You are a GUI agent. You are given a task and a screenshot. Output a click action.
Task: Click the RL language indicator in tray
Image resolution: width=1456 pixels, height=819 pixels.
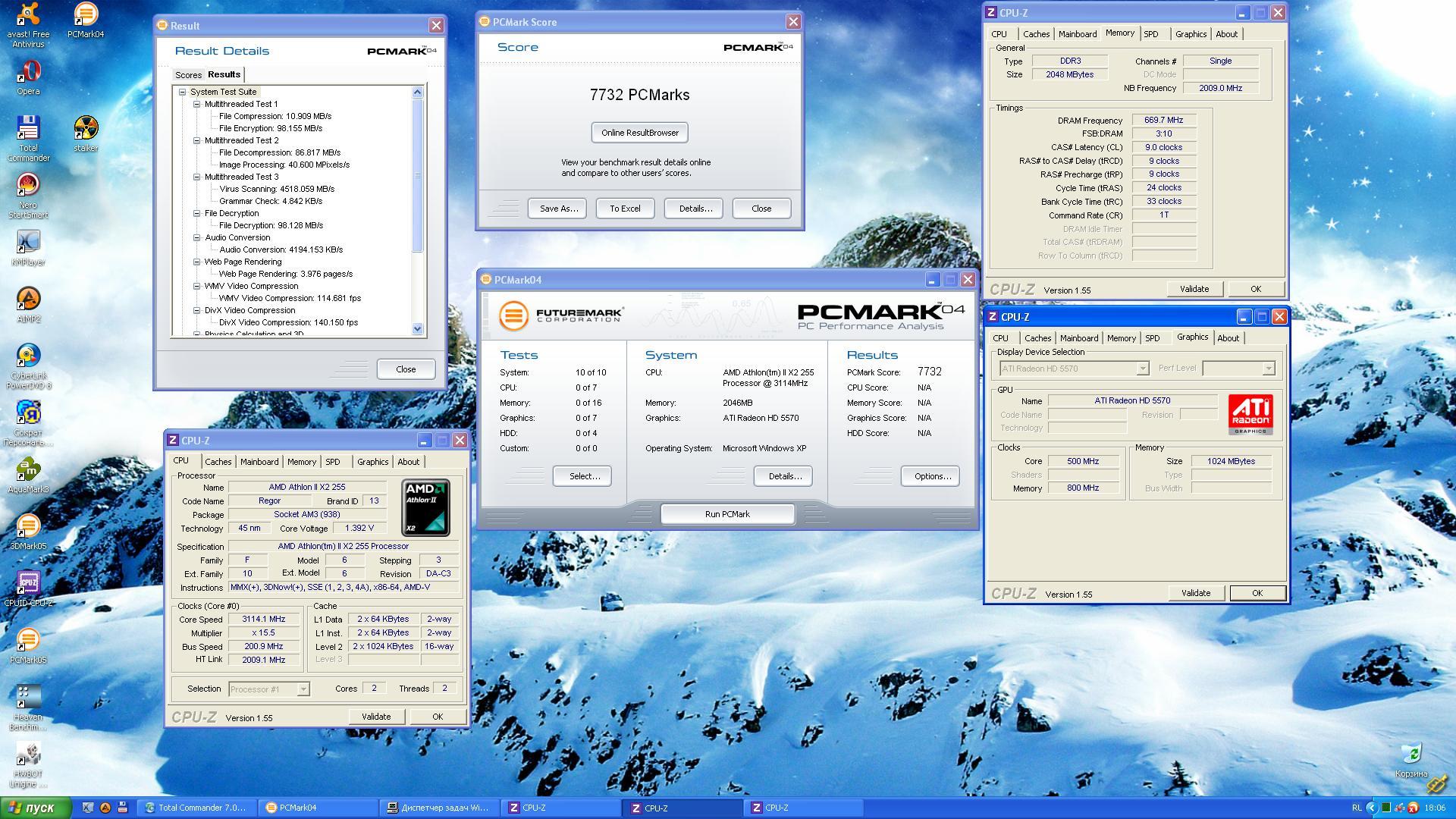click(1357, 808)
